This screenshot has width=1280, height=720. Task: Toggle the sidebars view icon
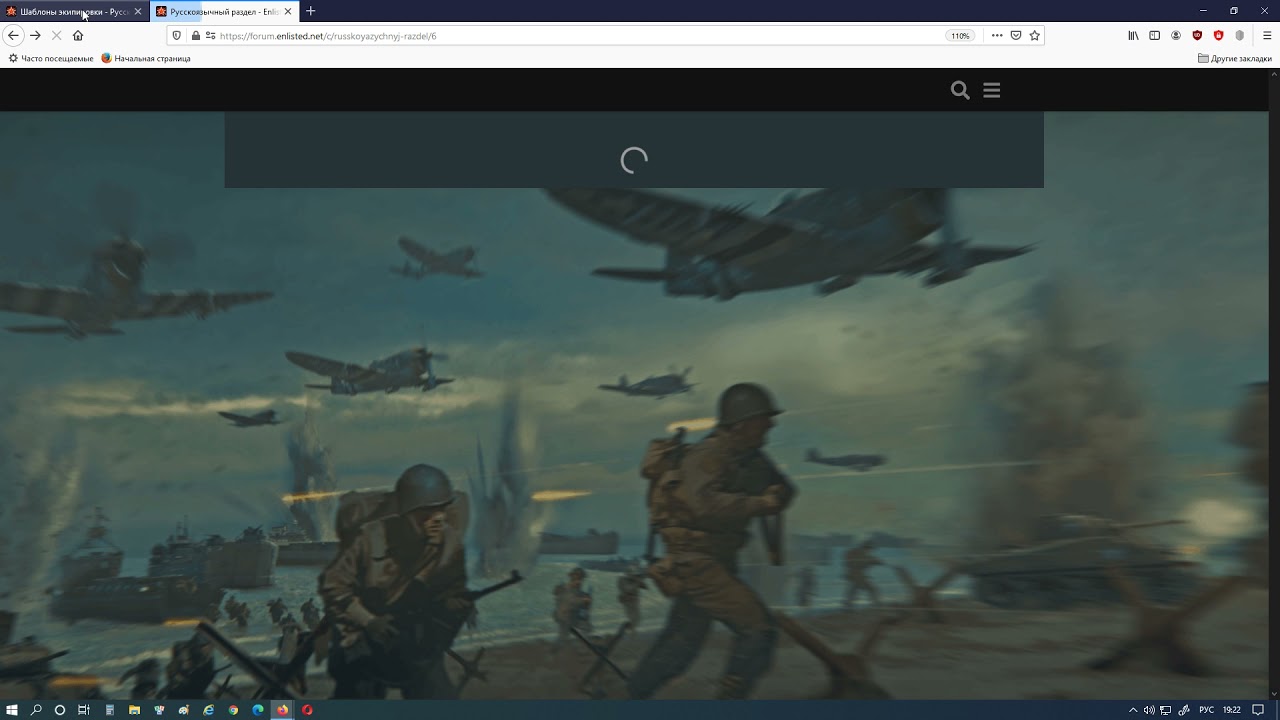coord(1154,35)
